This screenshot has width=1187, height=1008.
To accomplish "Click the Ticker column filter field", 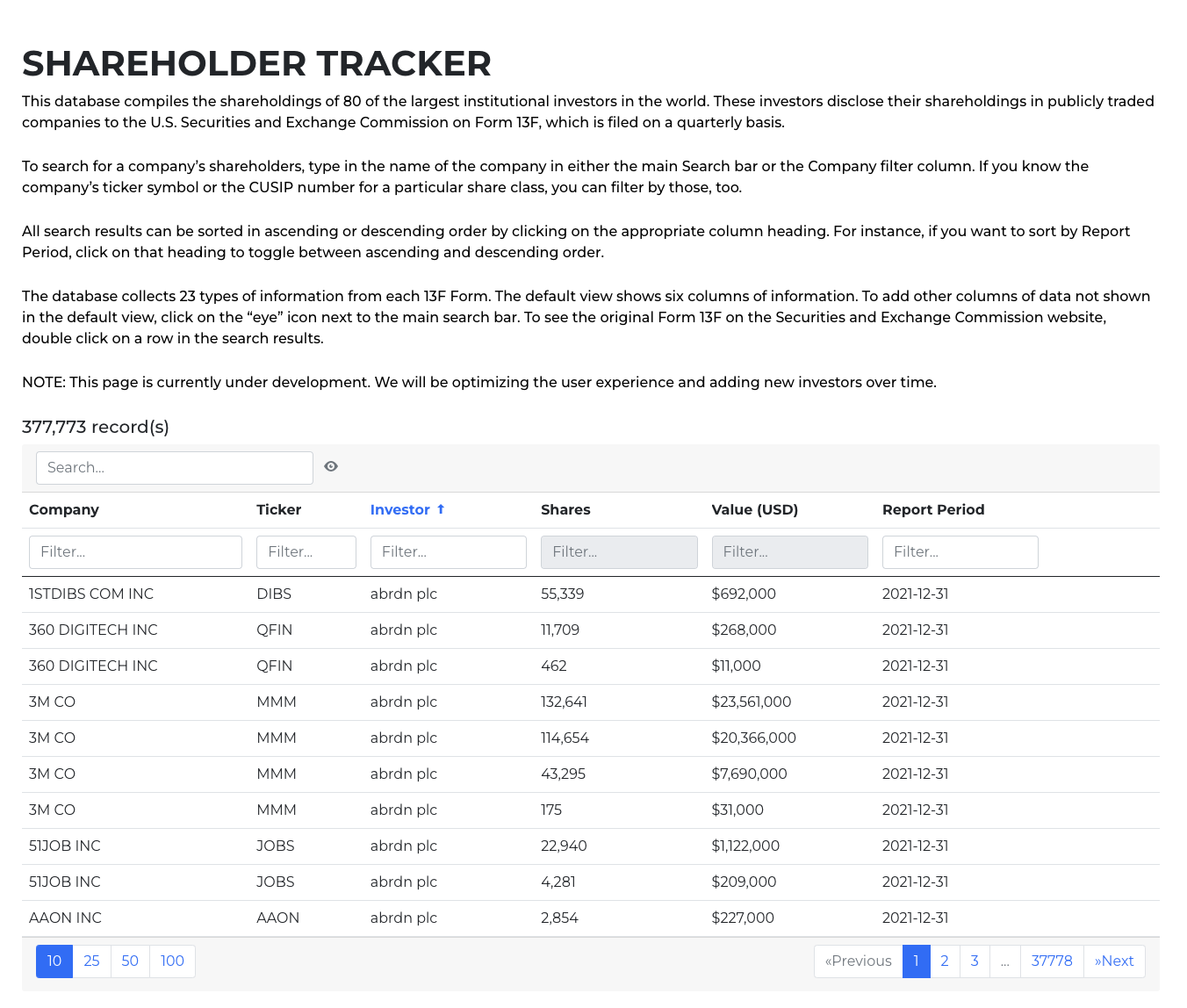I will click(306, 552).
